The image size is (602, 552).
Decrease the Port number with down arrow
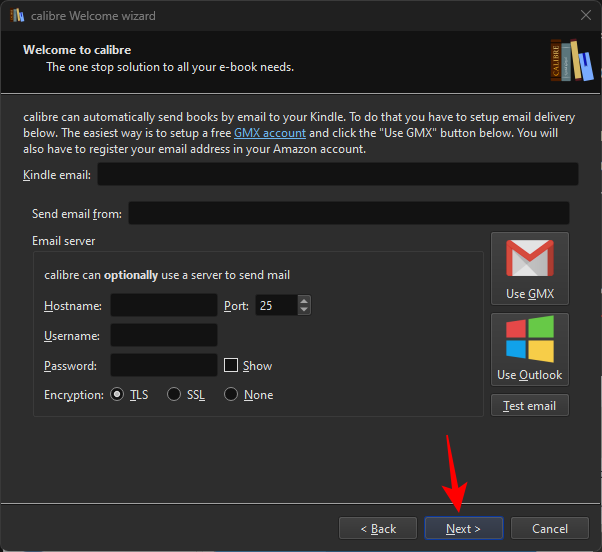click(305, 310)
